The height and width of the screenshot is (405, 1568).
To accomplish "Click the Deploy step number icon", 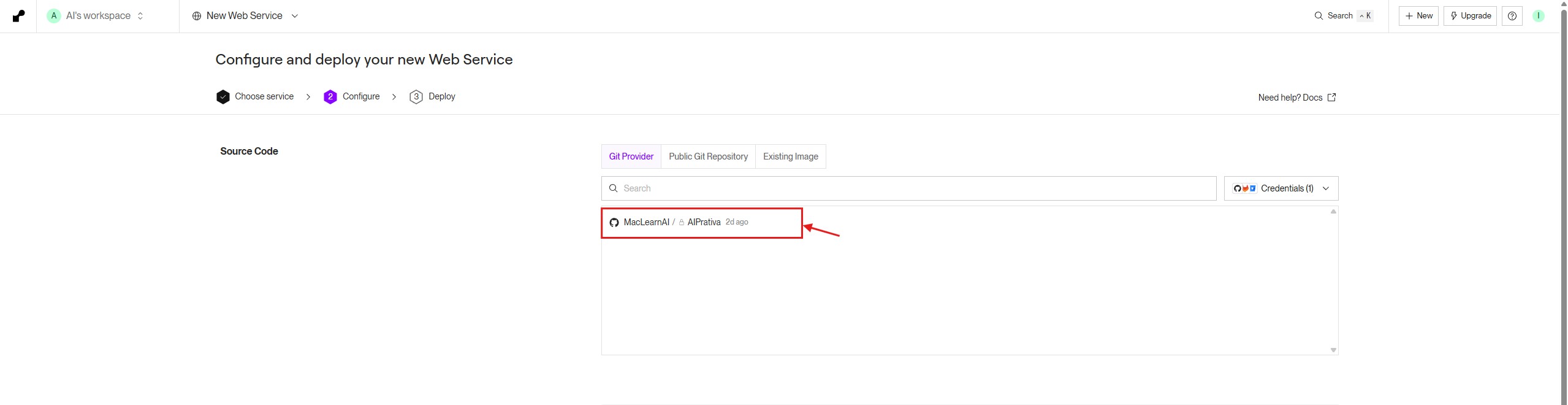I will [x=416, y=97].
